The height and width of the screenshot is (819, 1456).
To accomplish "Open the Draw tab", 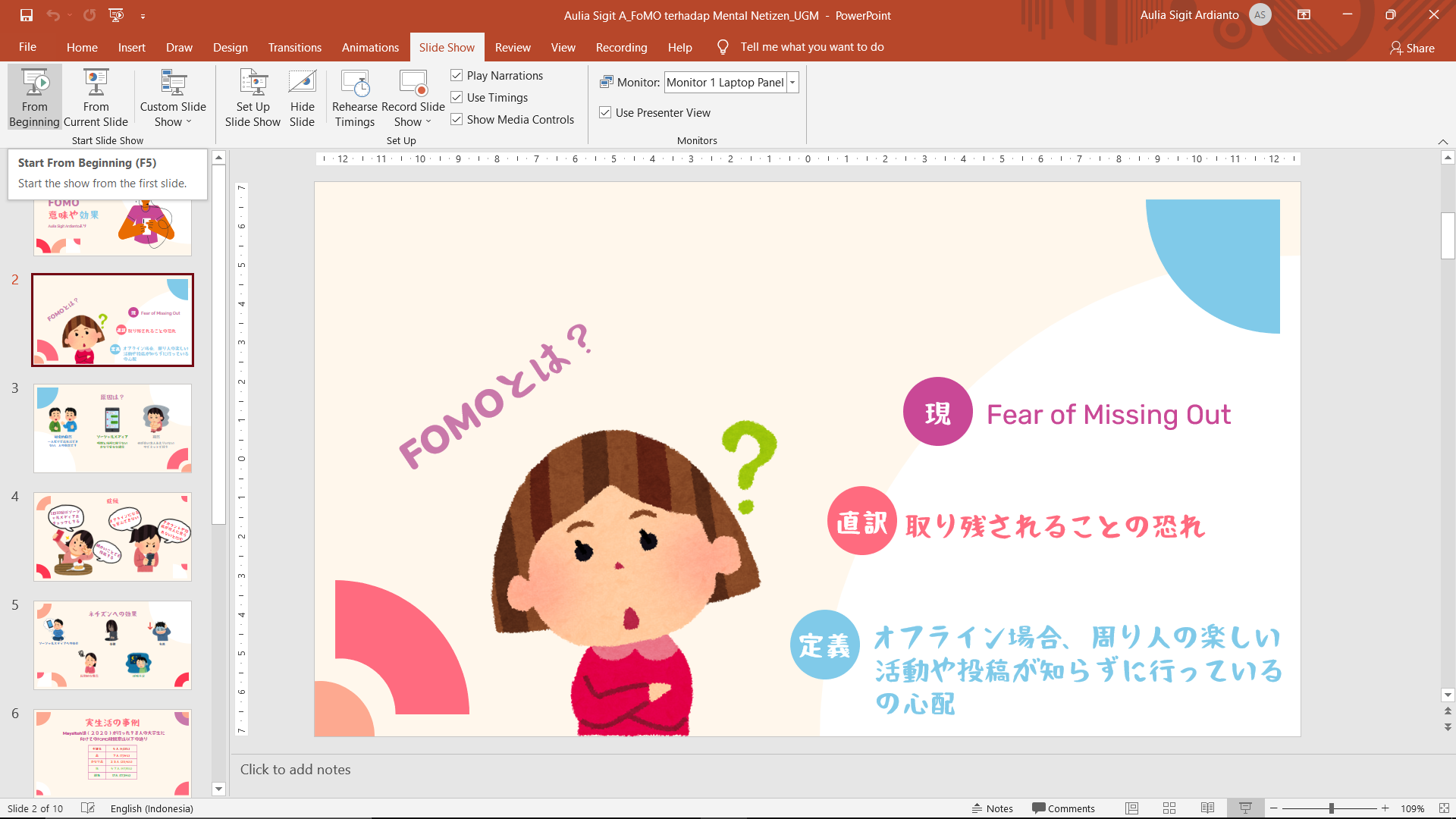I will [179, 47].
